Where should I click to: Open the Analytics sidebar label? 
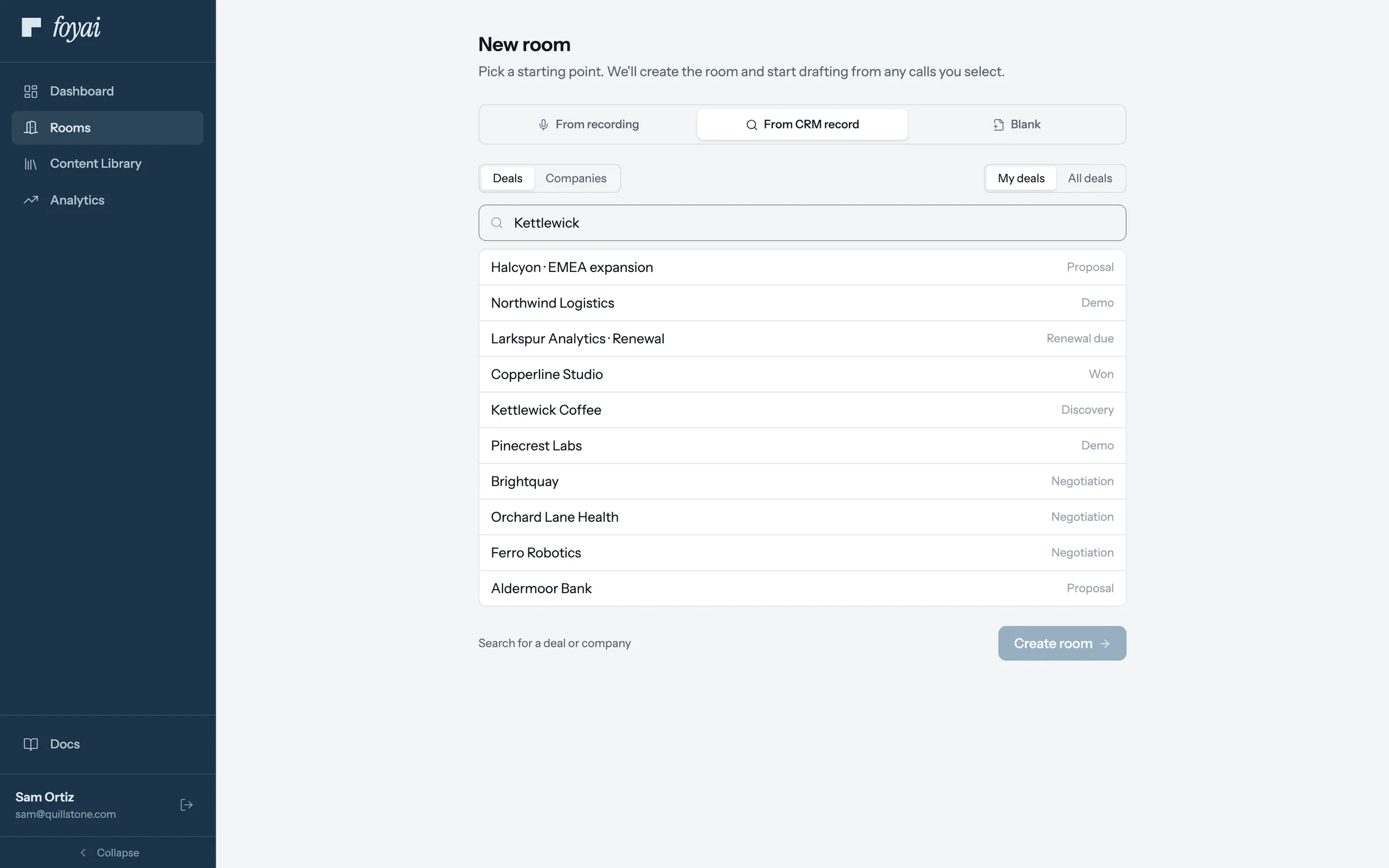pyautogui.click(x=77, y=200)
